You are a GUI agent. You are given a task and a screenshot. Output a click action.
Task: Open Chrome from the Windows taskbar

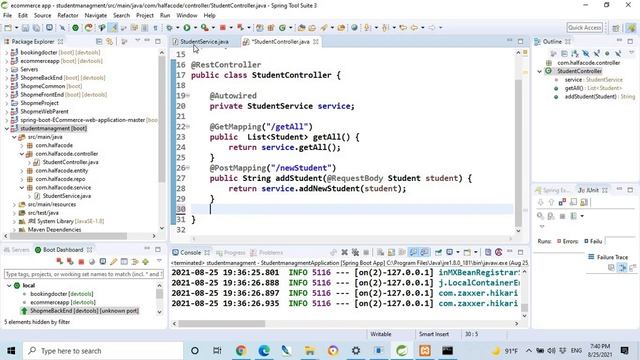[241, 350]
